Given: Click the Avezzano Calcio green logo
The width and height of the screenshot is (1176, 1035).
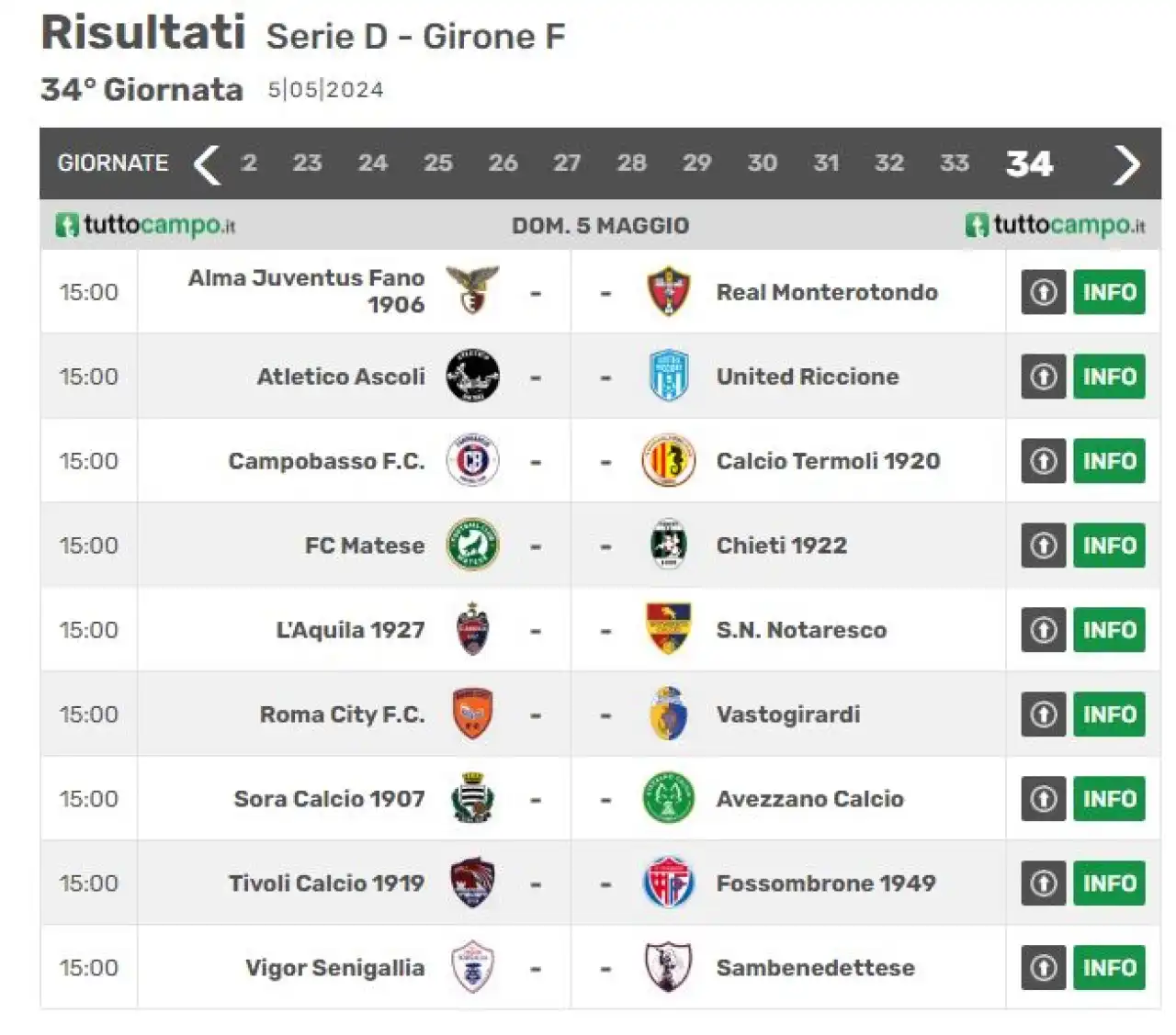Looking at the screenshot, I should (668, 798).
